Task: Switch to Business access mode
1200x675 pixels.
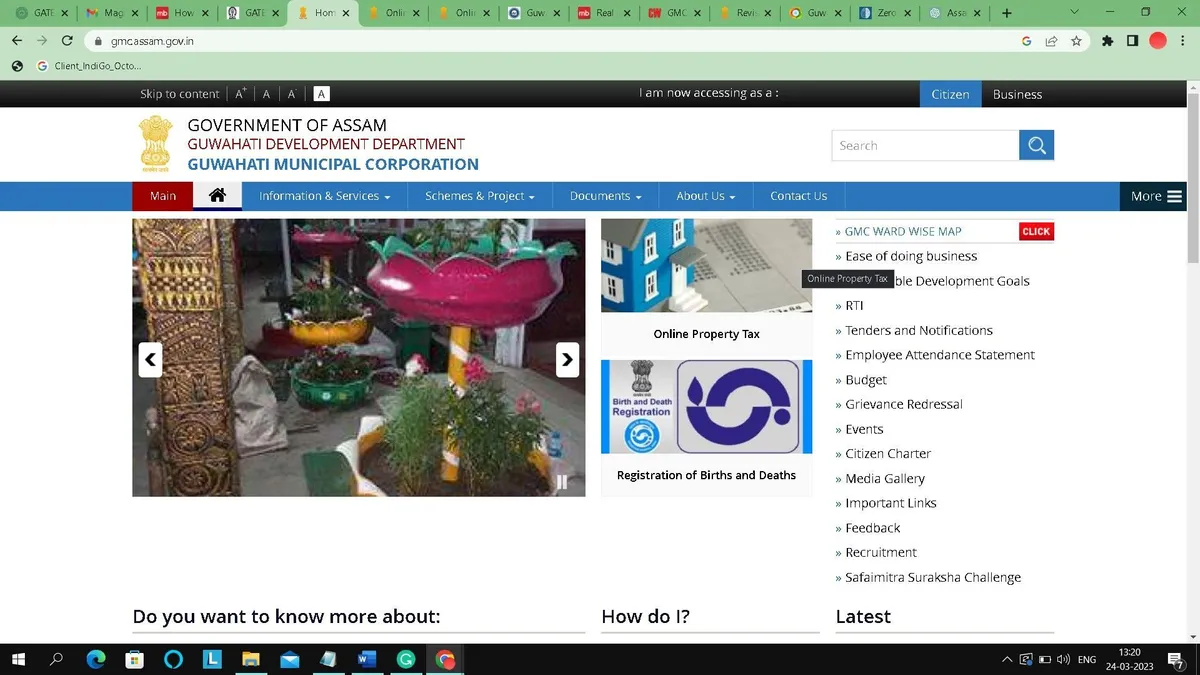Action: 1017,94
